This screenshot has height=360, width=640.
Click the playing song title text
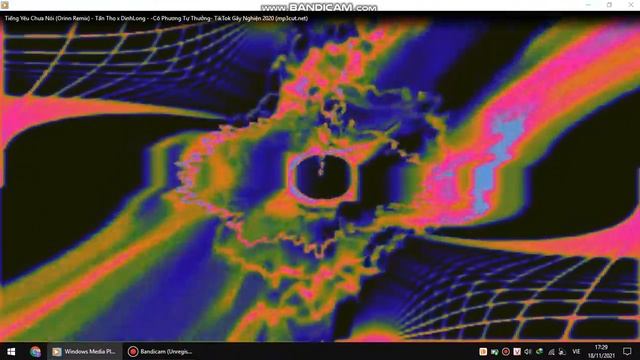[x=156, y=18]
